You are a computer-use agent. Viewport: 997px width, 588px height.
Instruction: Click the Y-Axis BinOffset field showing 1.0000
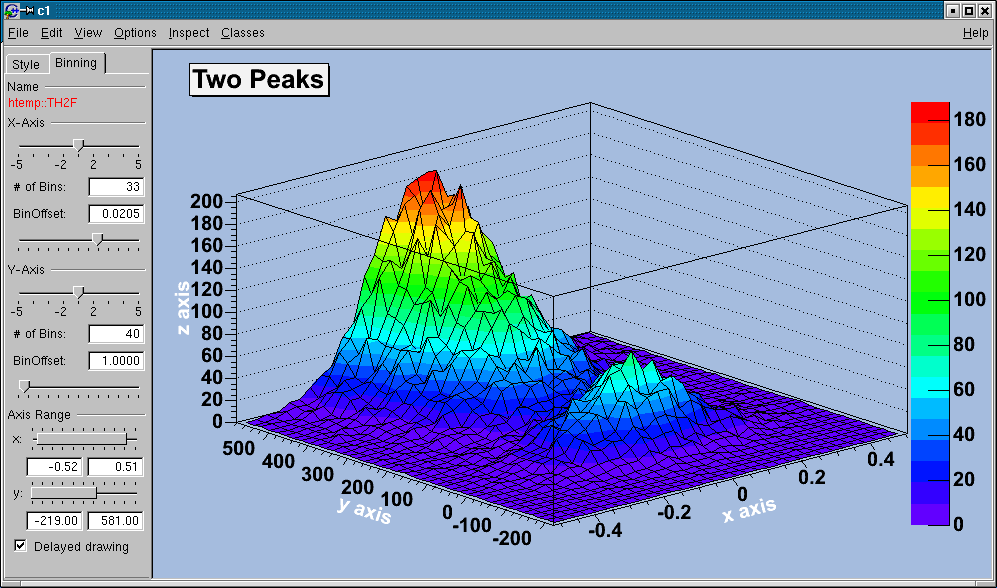coord(116,361)
